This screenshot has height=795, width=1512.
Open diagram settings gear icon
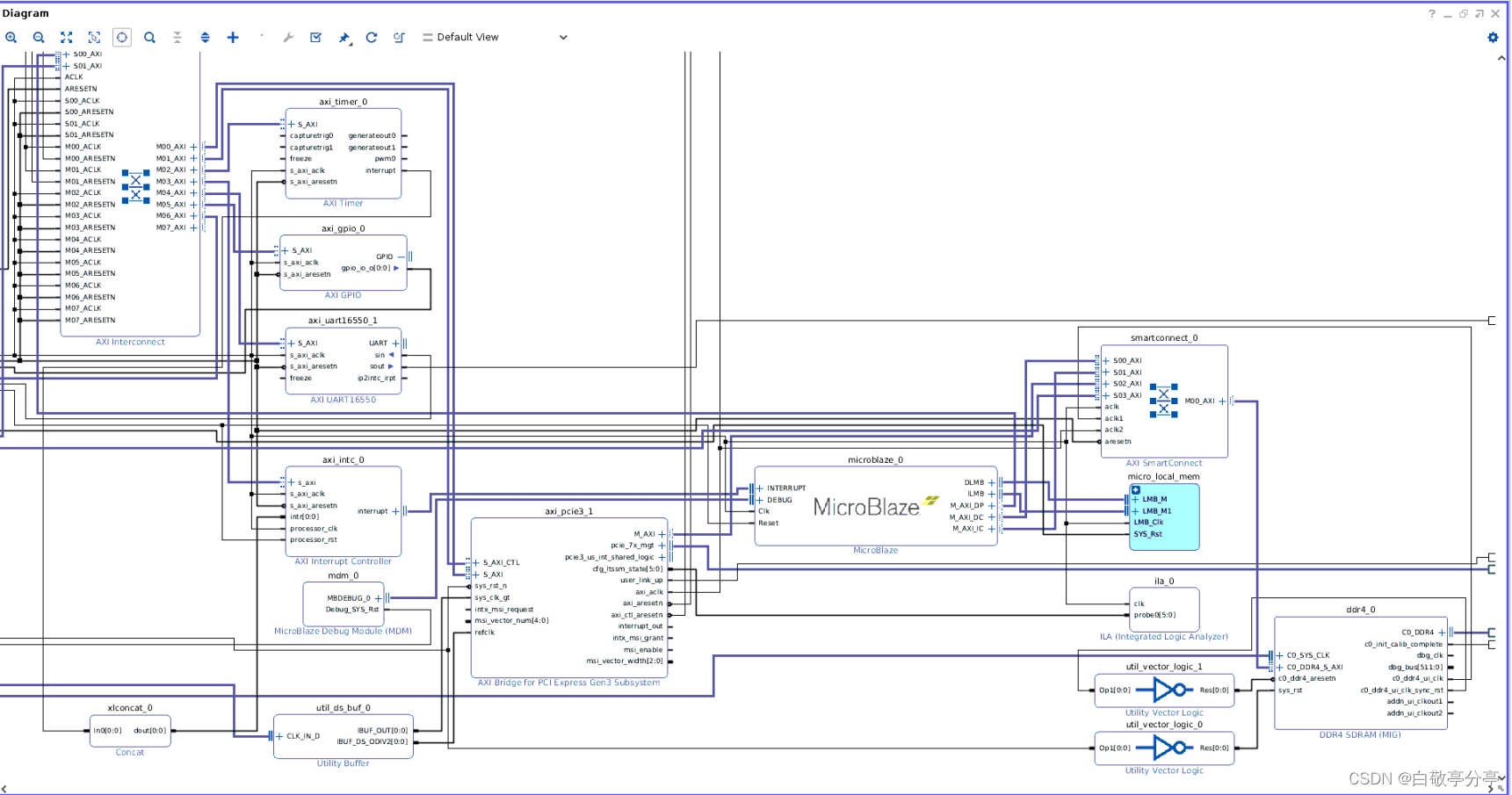(1493, 37)
